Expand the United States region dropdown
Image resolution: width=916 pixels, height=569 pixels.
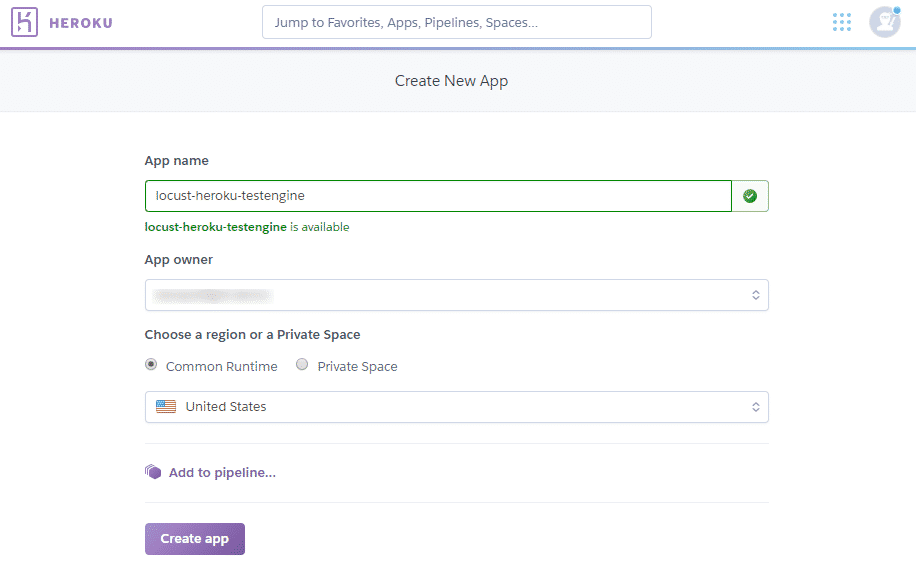coord(440,407)
